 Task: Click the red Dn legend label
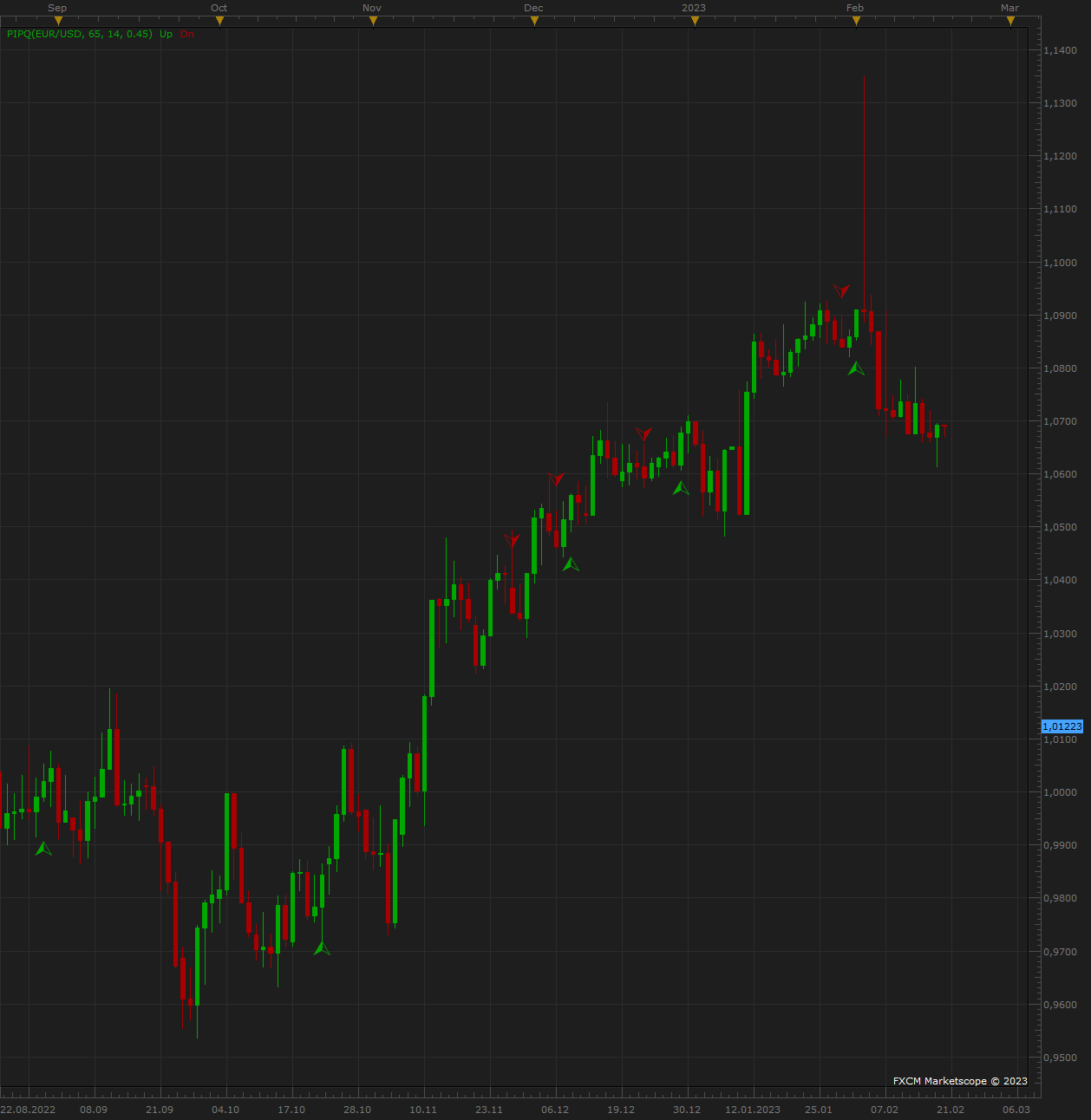click(x=187, y=34)
